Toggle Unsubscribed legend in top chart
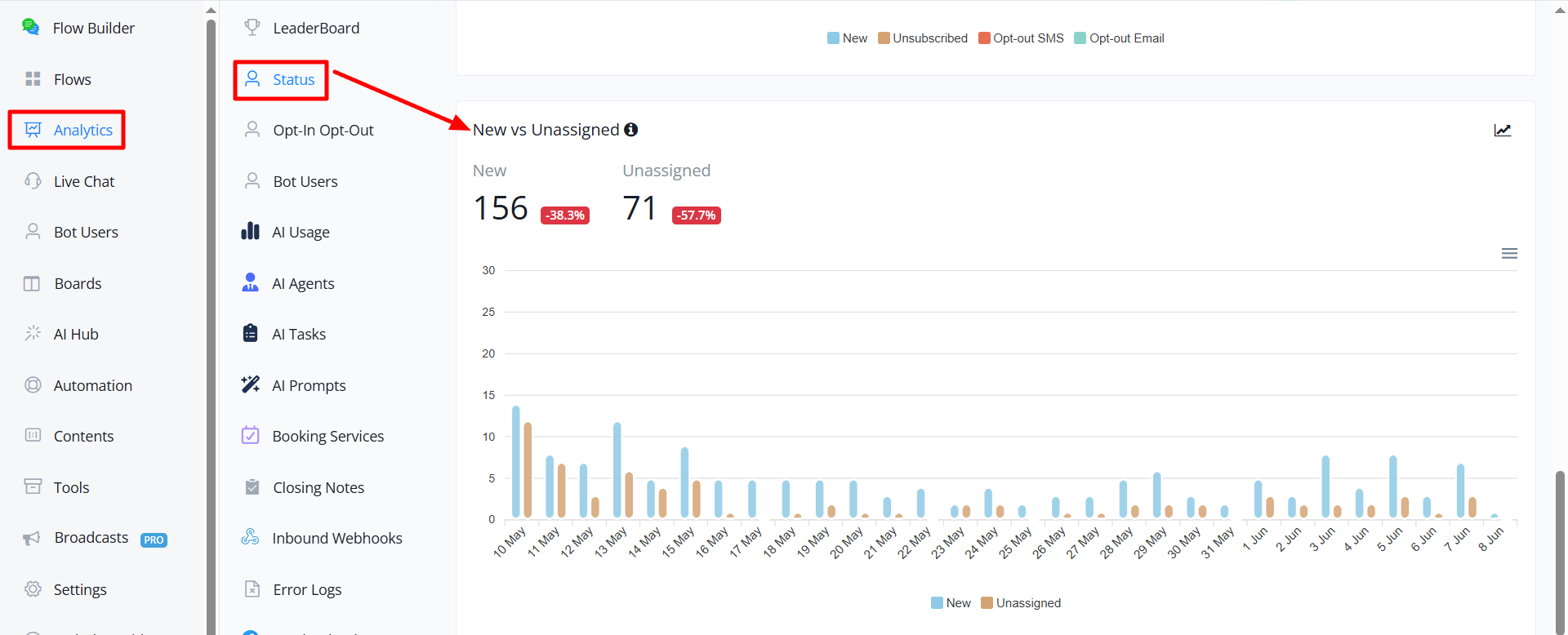The height and width of the screenshot is (635, 1568). click(x=923, y=38)
